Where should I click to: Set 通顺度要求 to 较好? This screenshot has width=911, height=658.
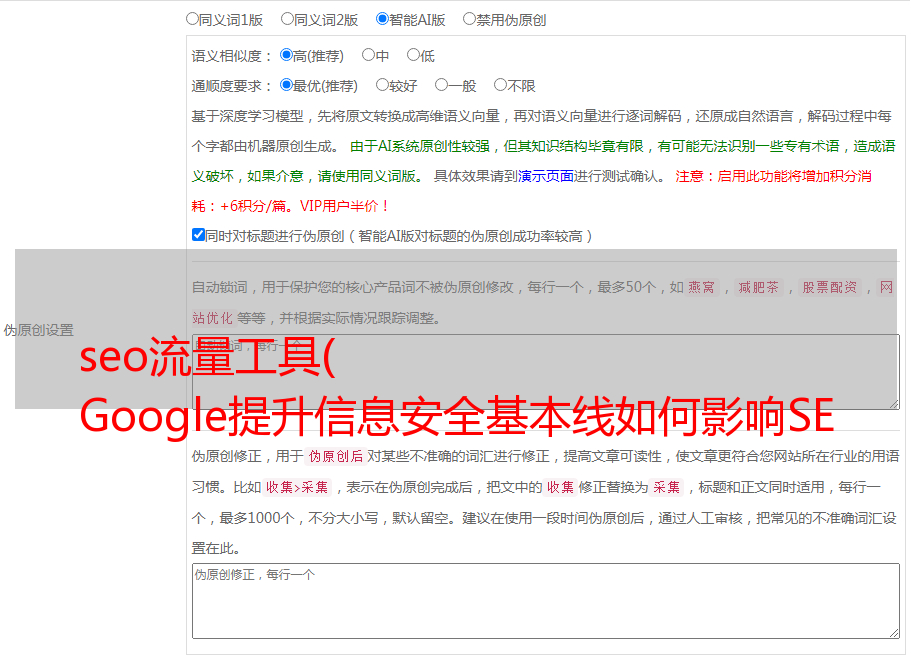382,85
